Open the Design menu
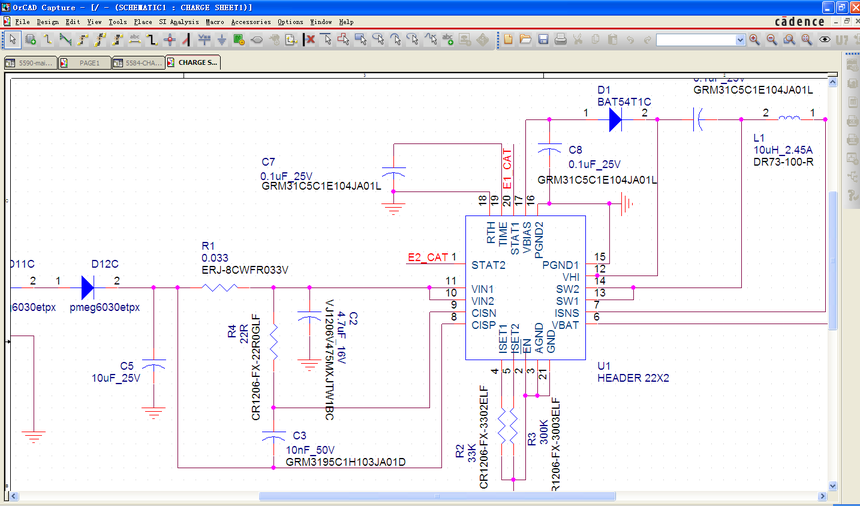The image size is (860, 506). click(x=48, y=22)
